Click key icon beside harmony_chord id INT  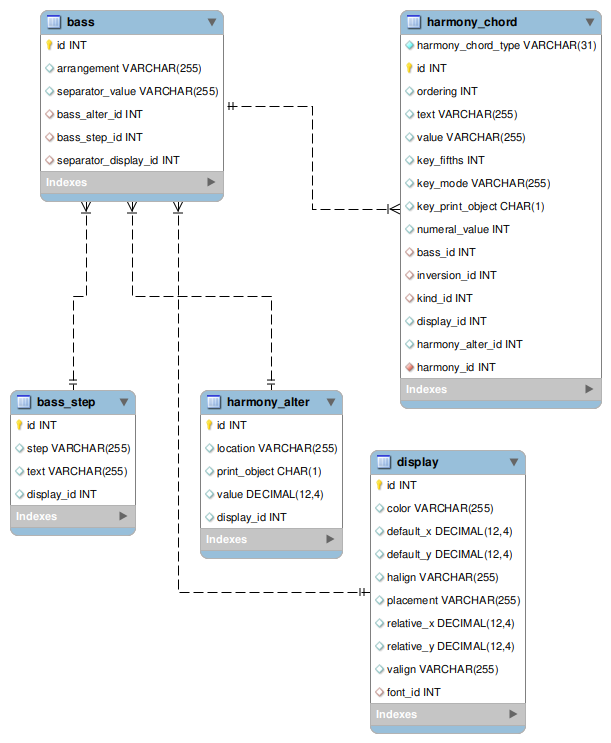tap(409, 68)
